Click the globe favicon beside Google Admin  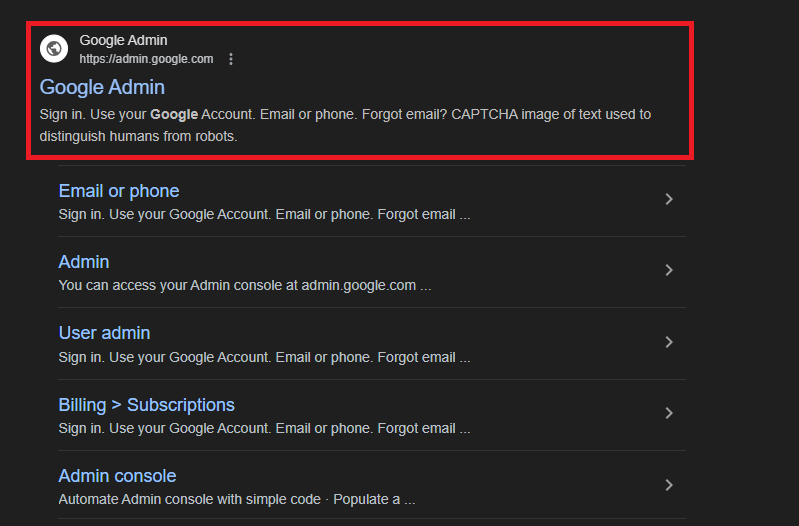tap(53, 48)
